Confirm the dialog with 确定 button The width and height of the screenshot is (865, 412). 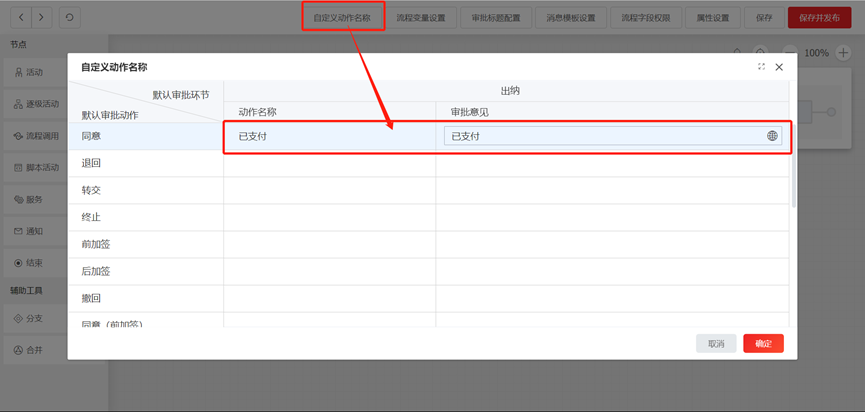coord(763,343)
